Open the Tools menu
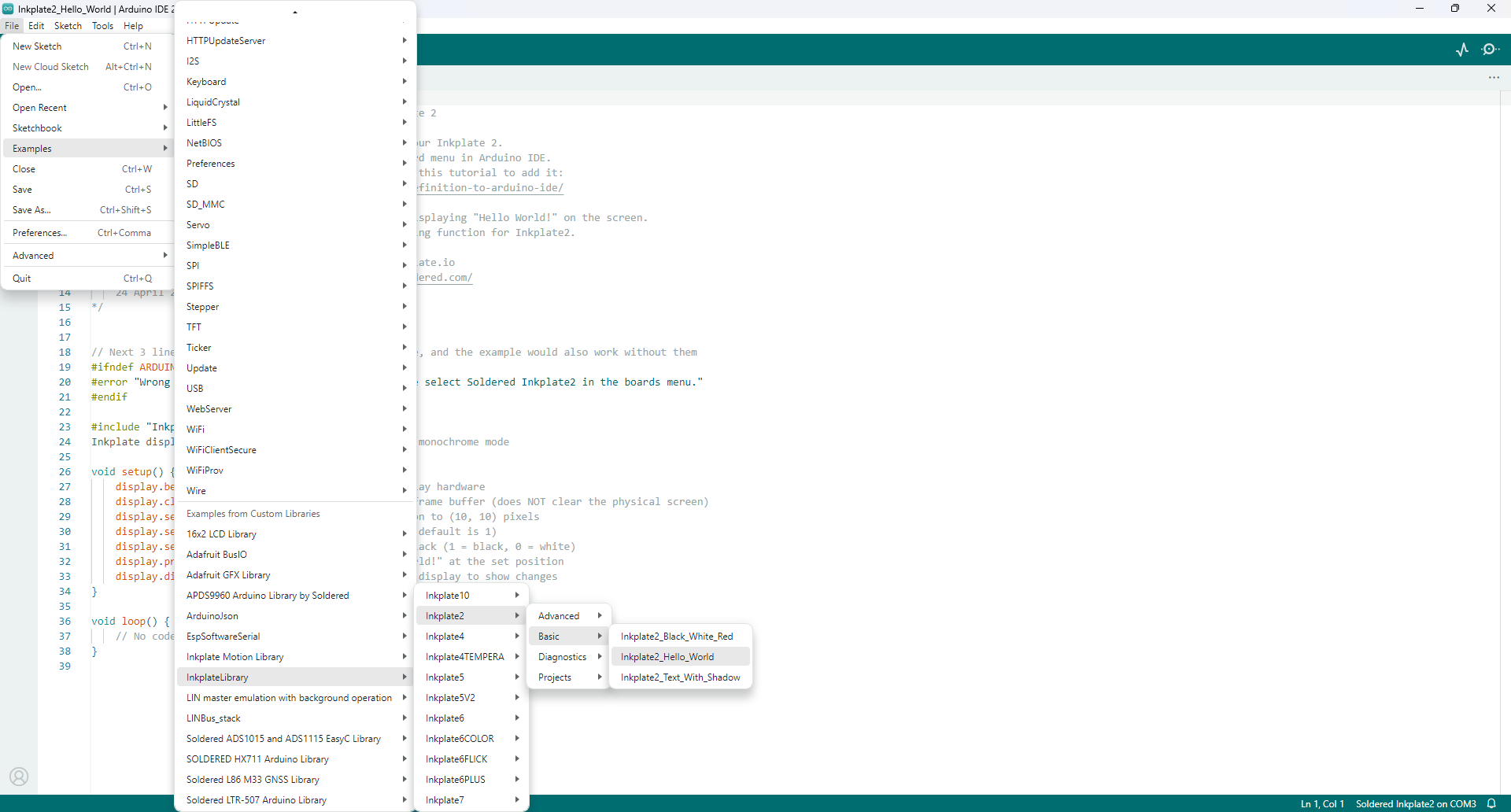 click(x=102, y=26)
